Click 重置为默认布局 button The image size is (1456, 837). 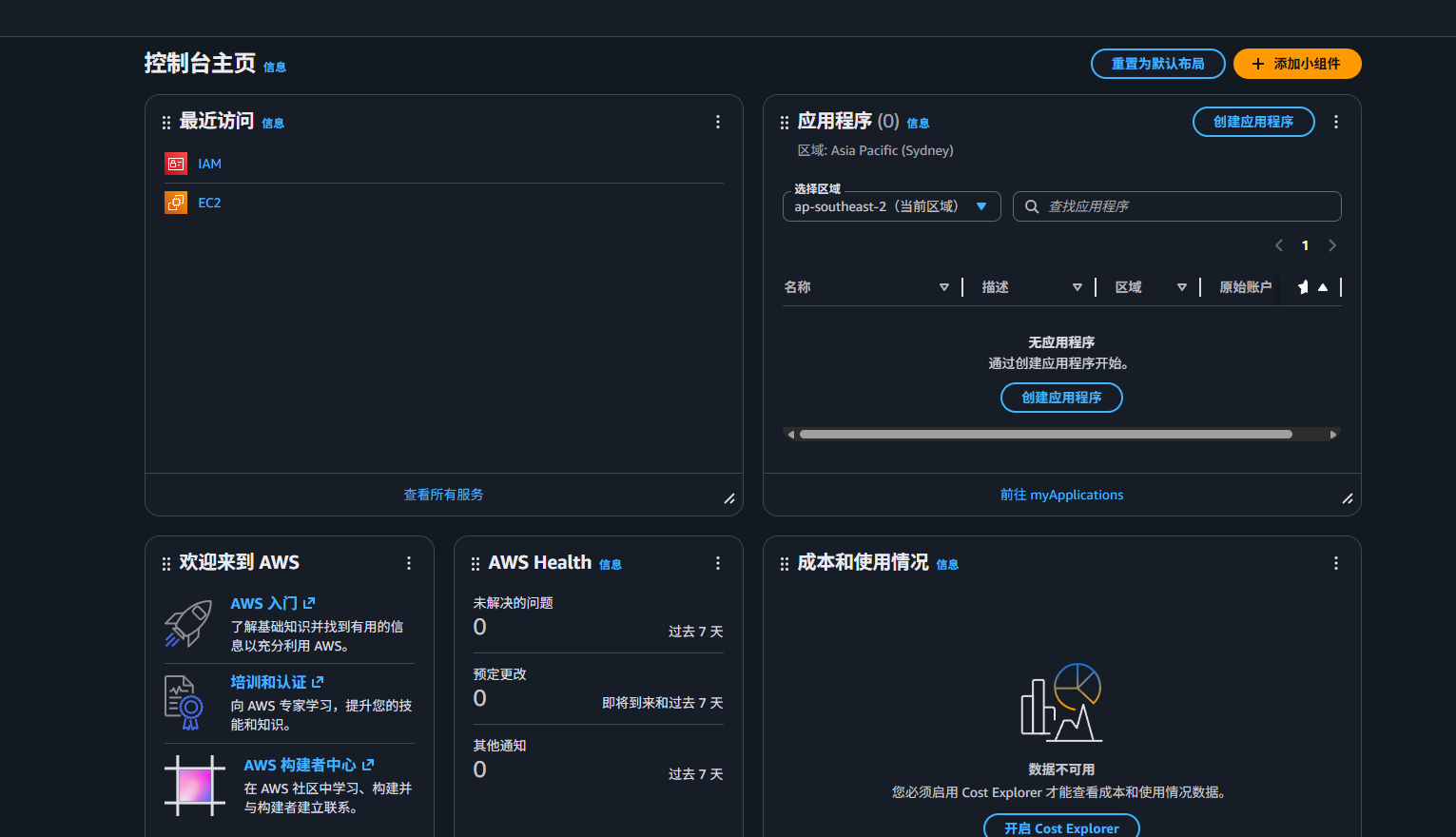pos(1158,64)
